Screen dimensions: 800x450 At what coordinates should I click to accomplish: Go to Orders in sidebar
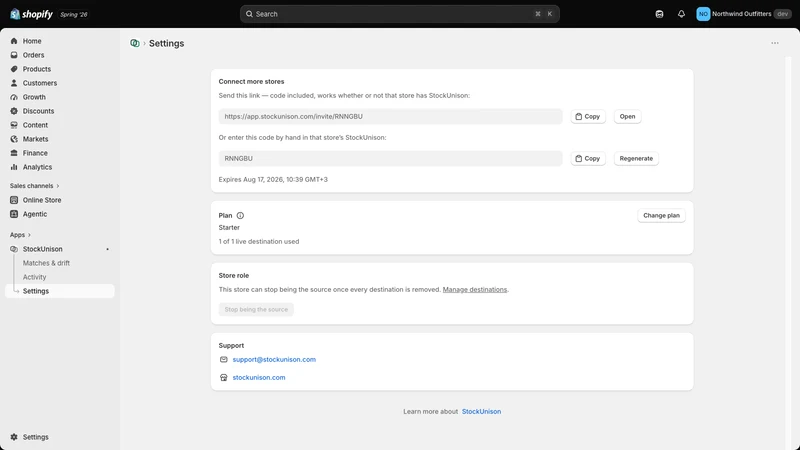60,55
